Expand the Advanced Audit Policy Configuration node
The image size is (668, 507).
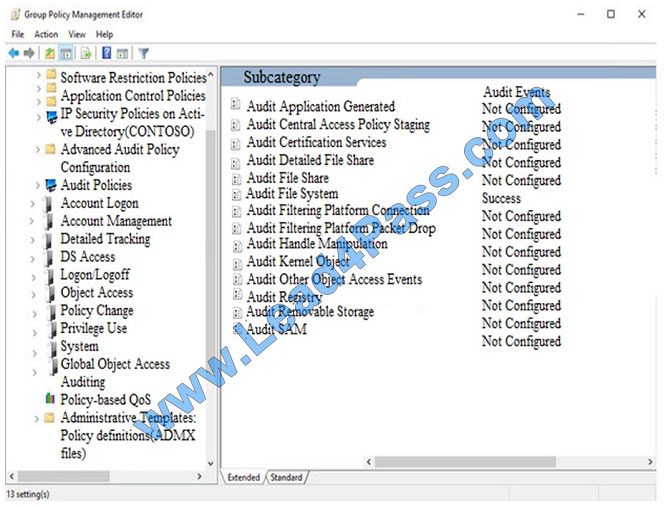(x=37, y=149)
